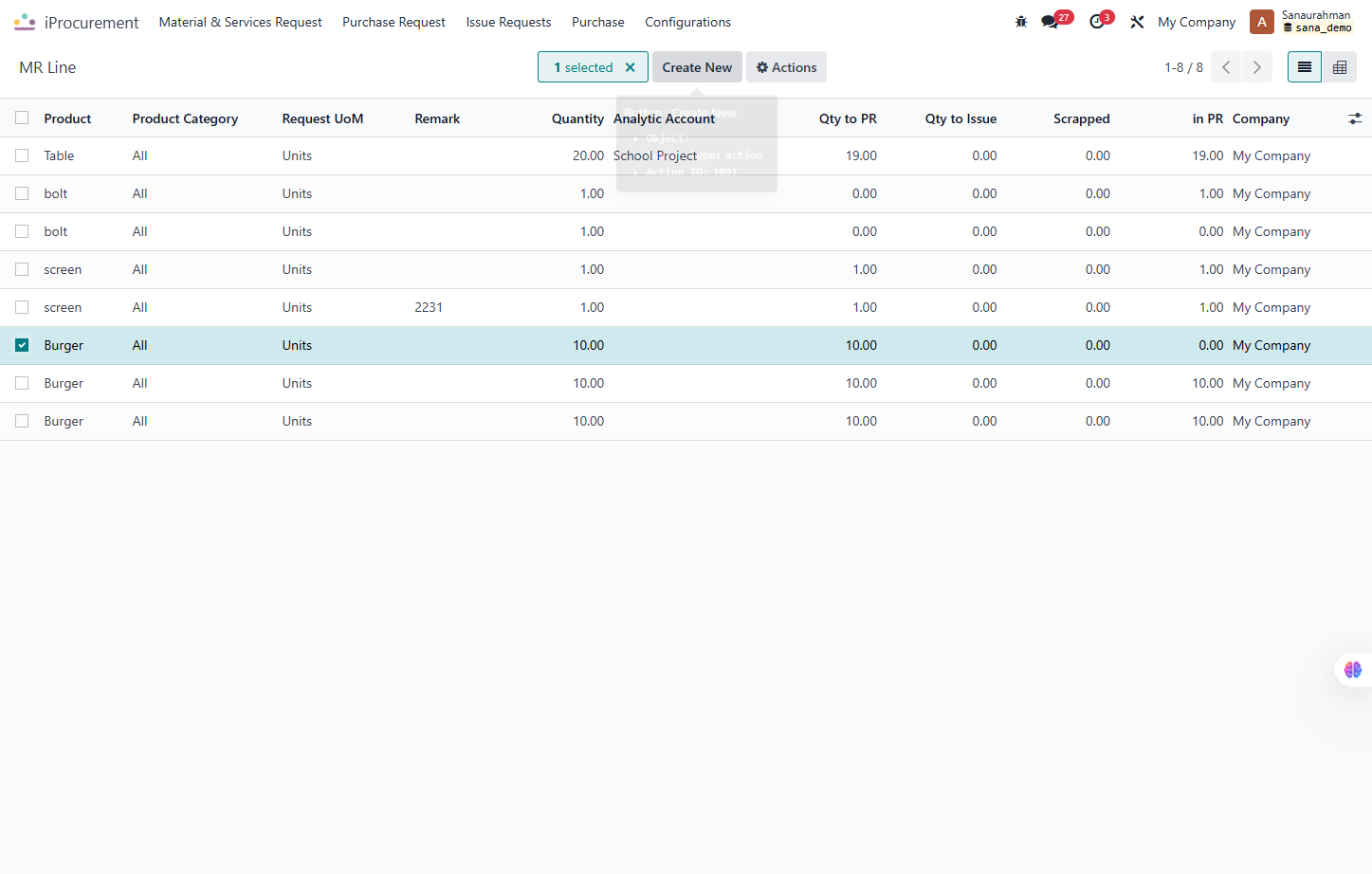Switch to pivot table view
This screenshot has height=874, width=1372.
(x=1340, y=67)
